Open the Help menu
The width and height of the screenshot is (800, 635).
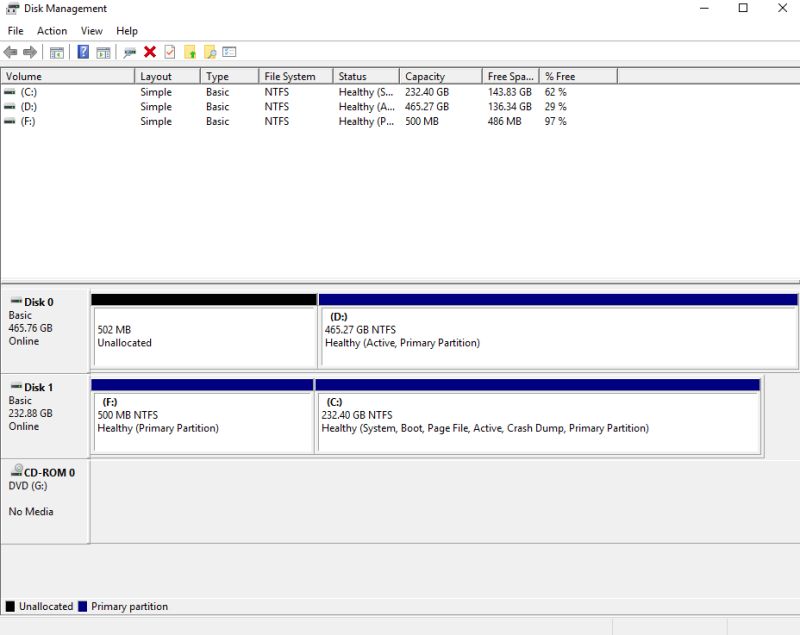127,30
